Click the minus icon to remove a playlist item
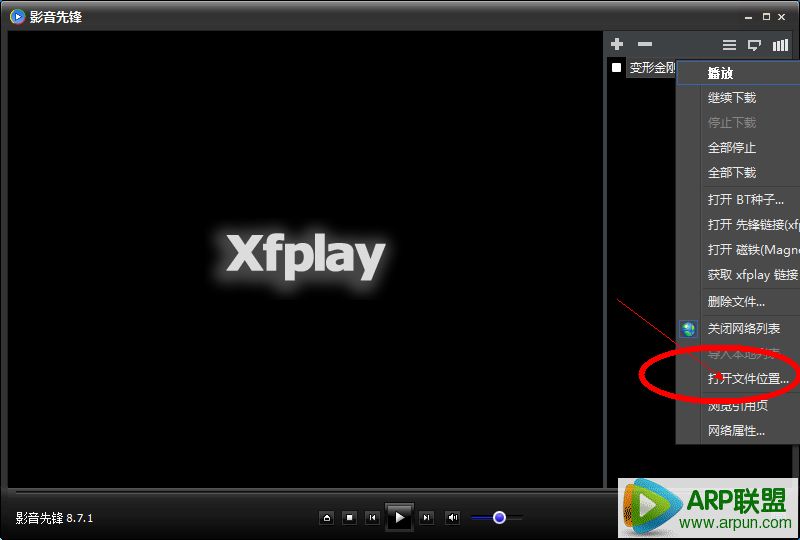 click(x=645, y=45)
